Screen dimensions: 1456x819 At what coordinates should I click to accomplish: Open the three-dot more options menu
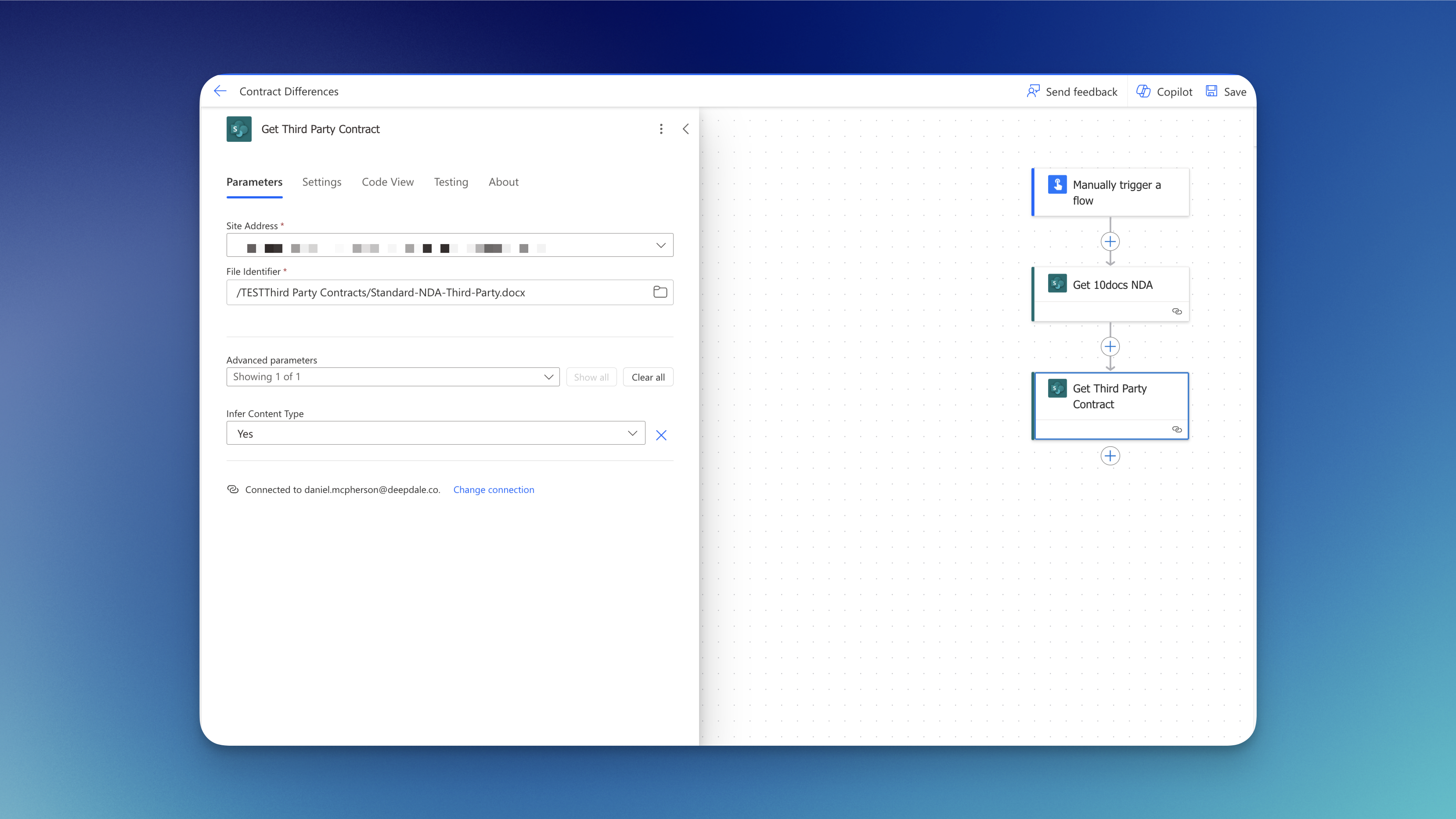[661, 129]
